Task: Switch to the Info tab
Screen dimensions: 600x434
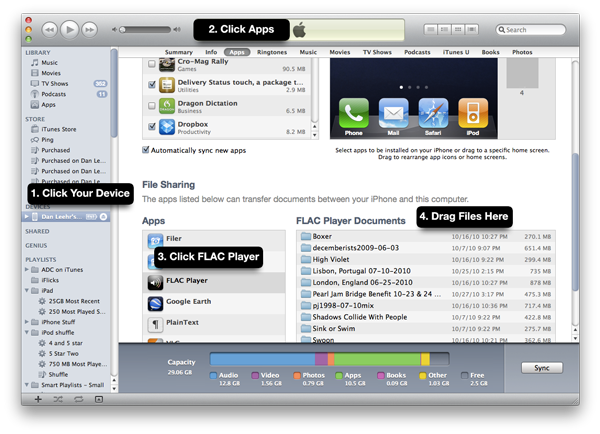Action: [211, 52]
